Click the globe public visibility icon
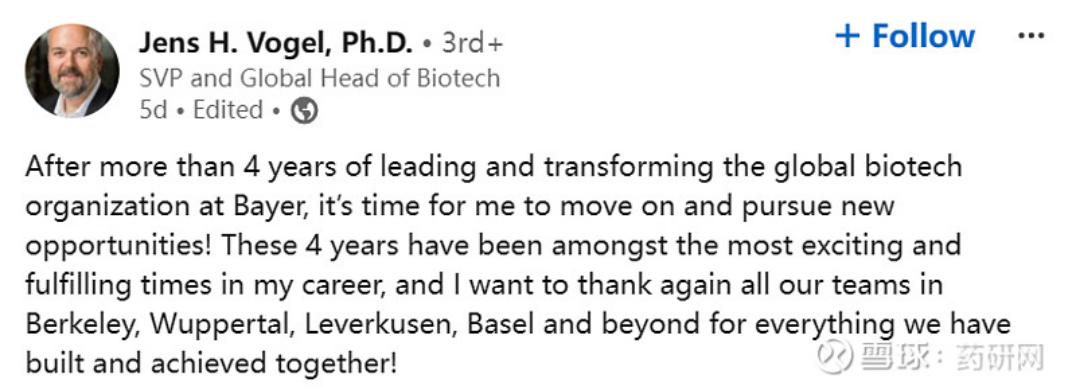This screenshot has width=1077, height=391. (304, 111)
